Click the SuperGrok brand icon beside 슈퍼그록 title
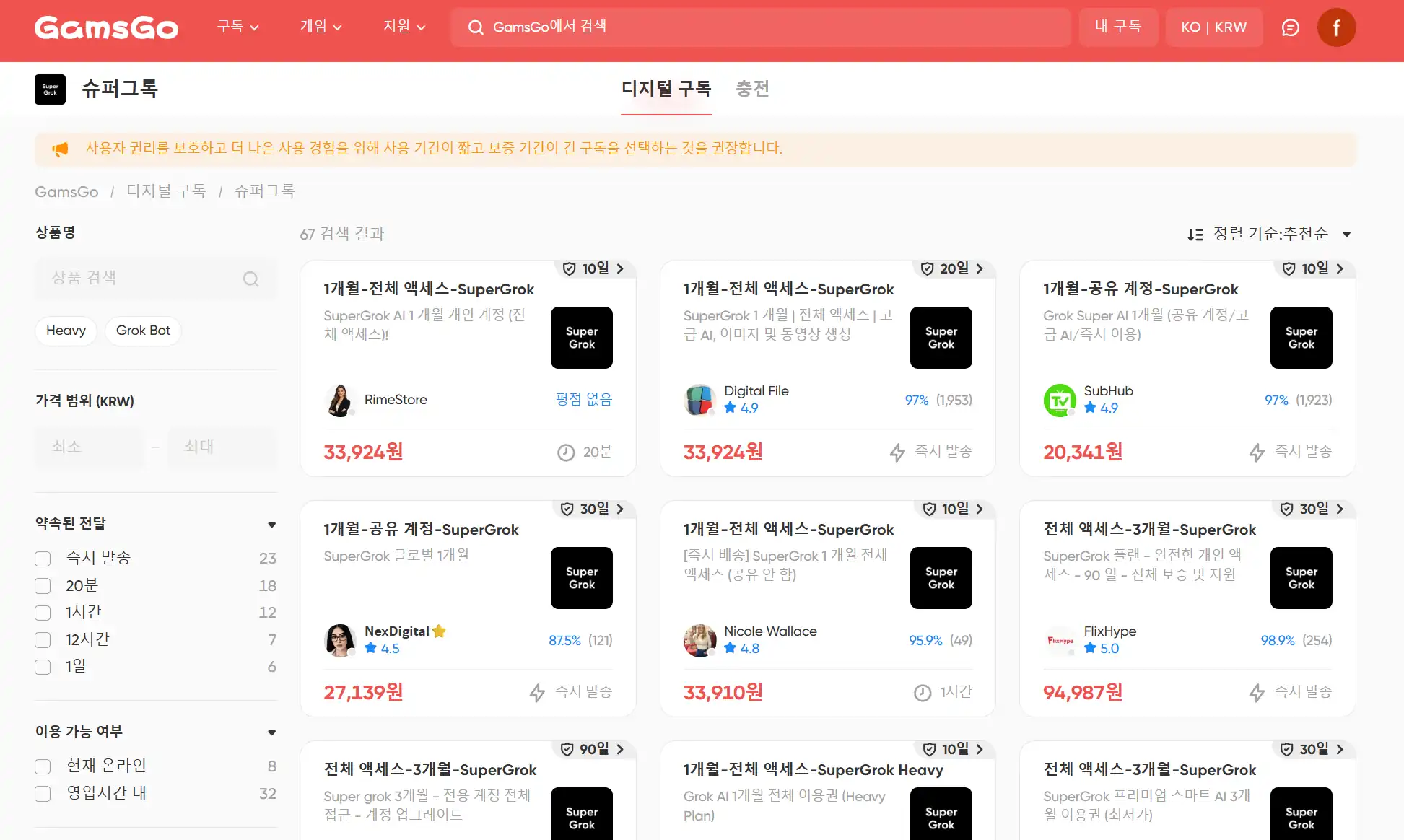 pyautogui.click(x=50, y=89)
